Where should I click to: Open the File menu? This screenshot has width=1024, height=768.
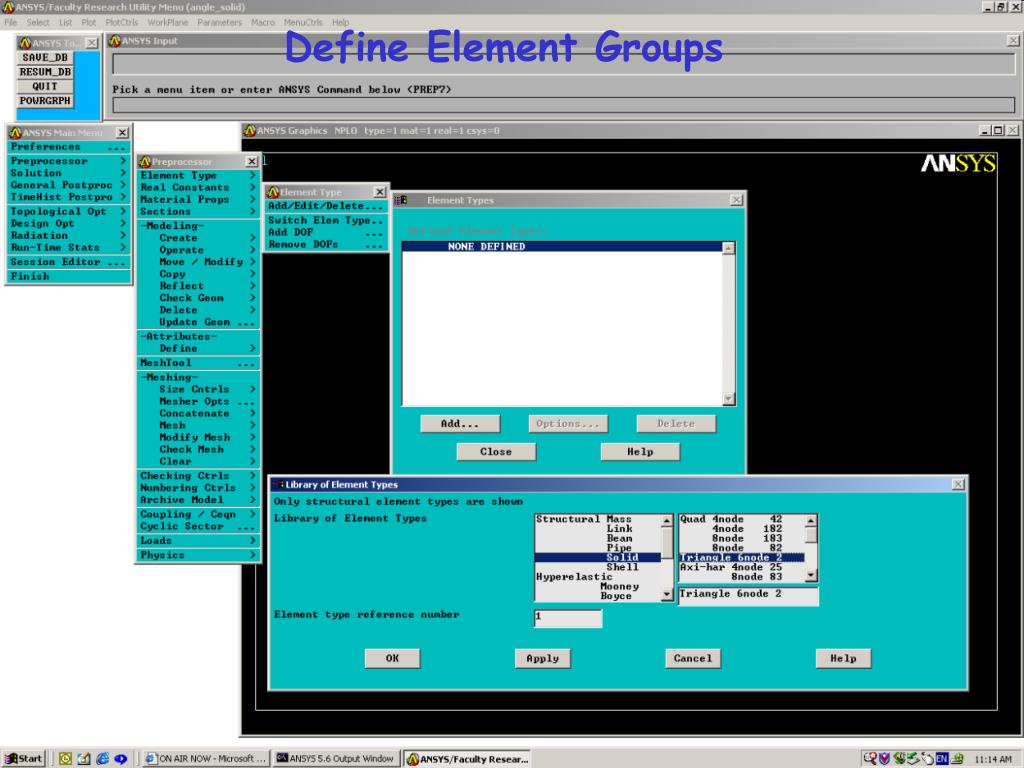point(11,22)
